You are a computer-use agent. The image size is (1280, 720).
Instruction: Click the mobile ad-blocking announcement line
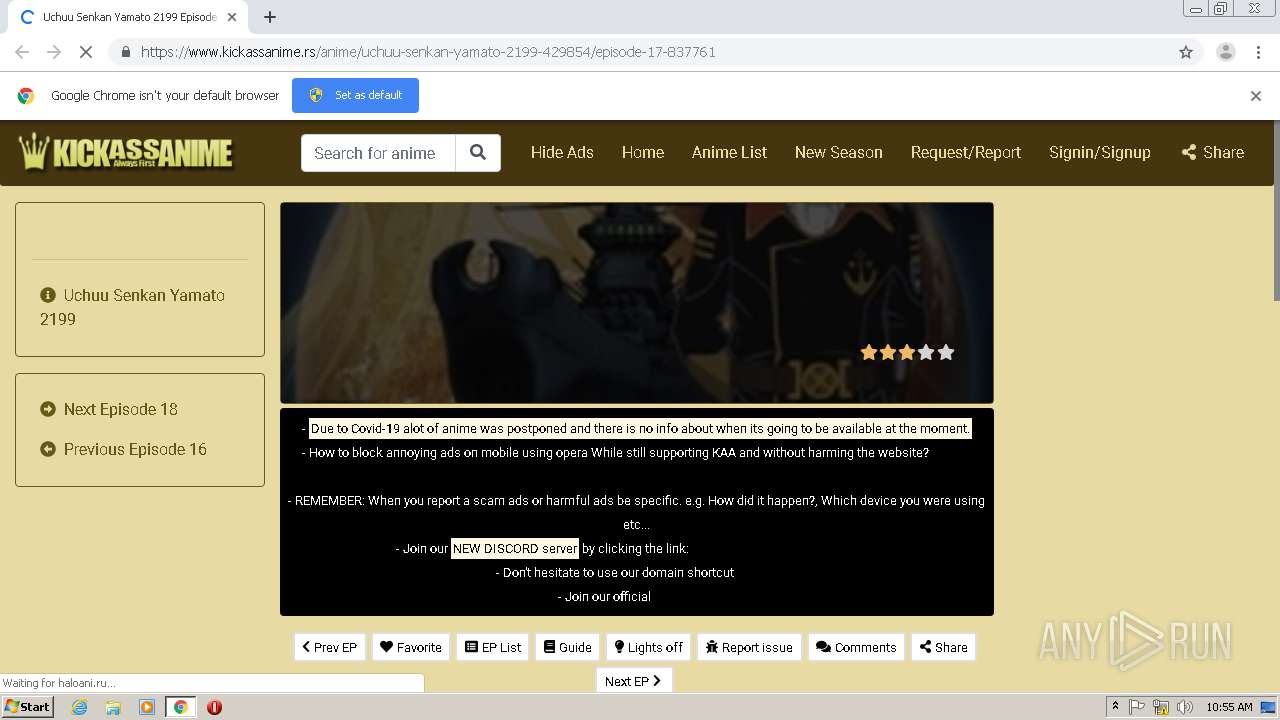pyautogui.click(x=619, y=452)
